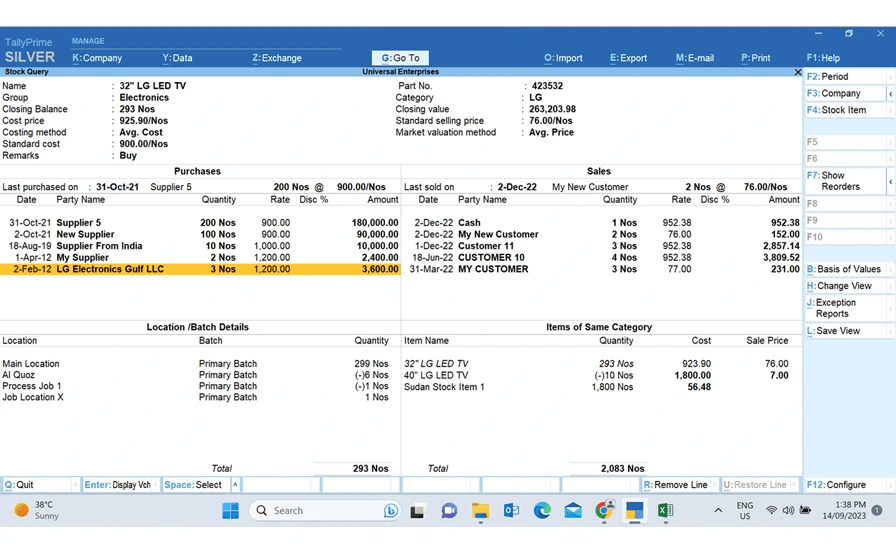This screenshot has height=552, width=896.
Task: Open Outlook from the taskbar
Action: tap(511, 510)
